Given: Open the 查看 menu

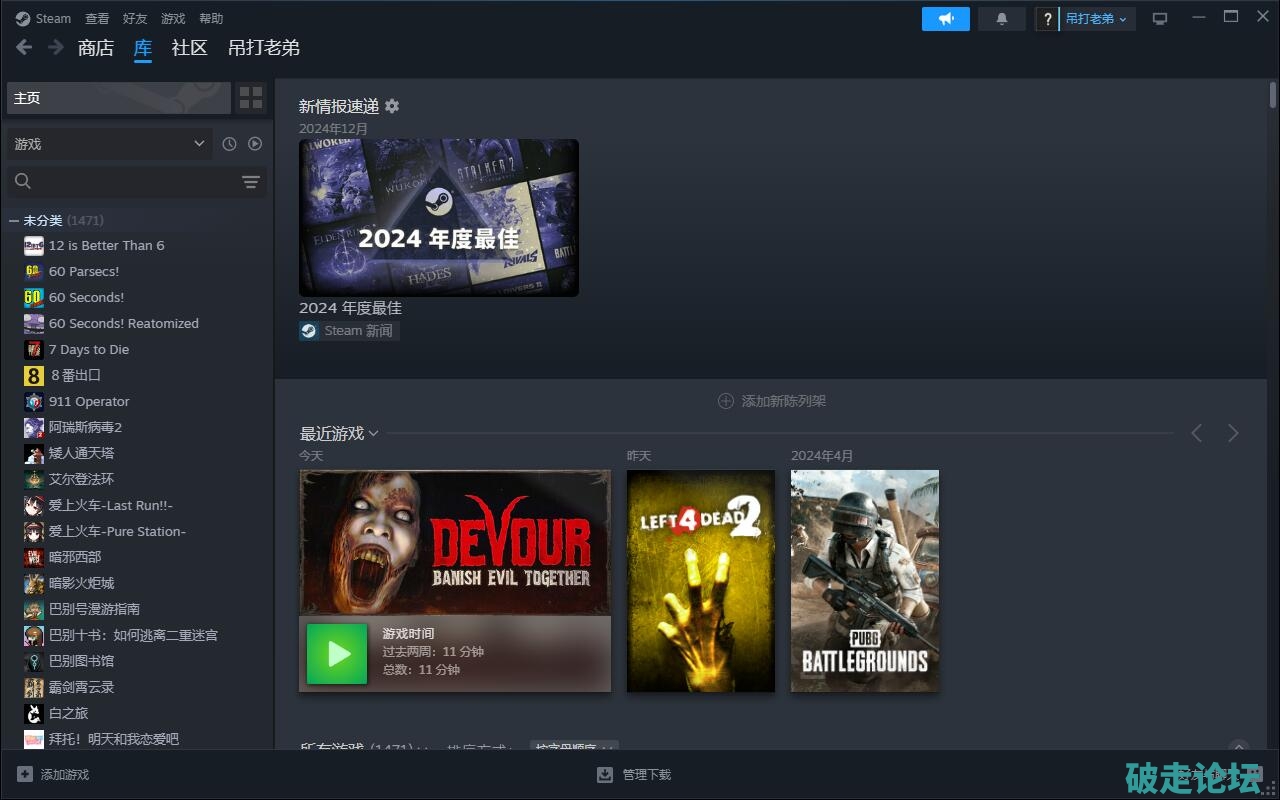Looking at the screenshot, I should coord(97,19).
